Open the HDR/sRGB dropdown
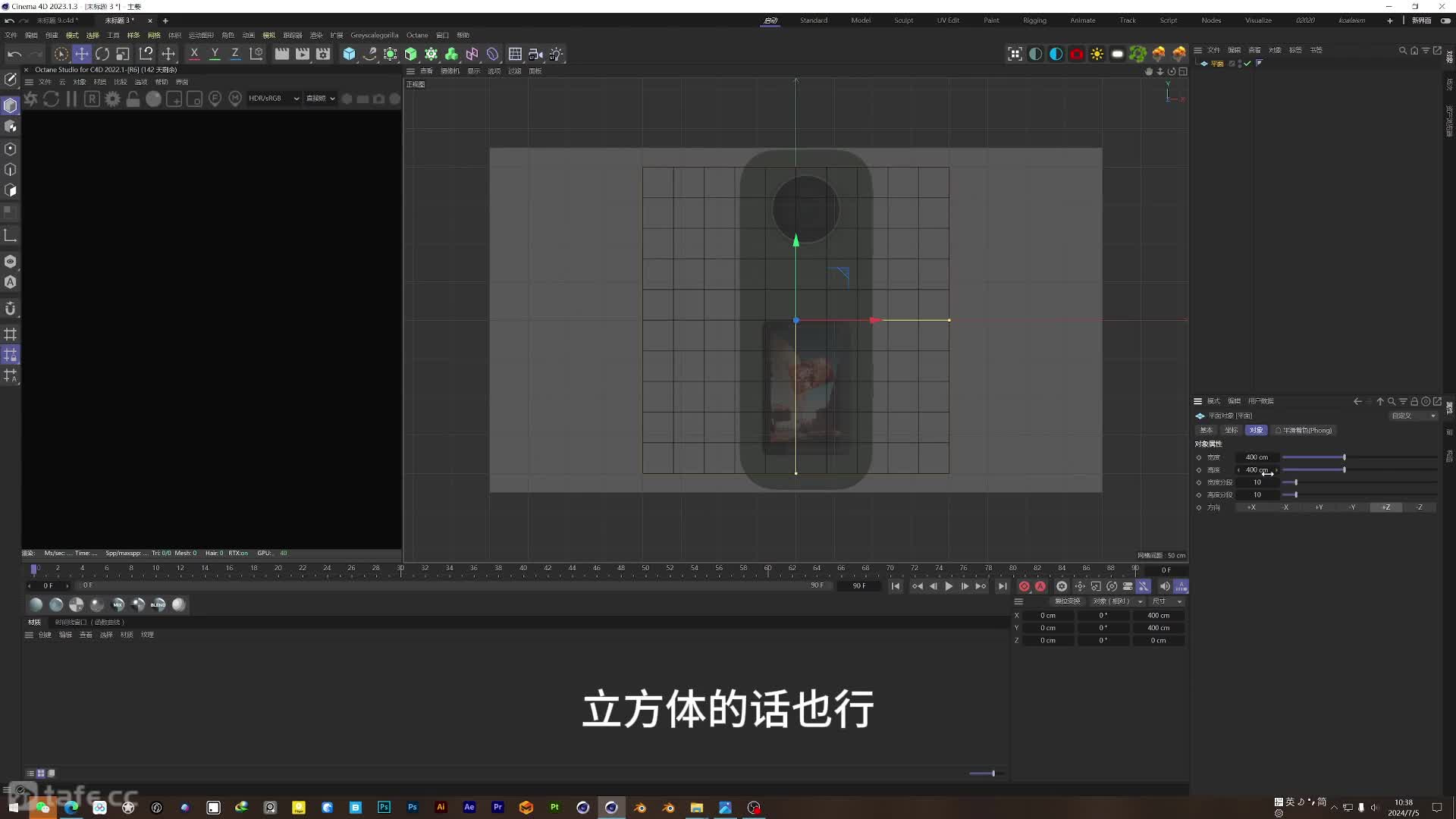 (x=274, y=99)
